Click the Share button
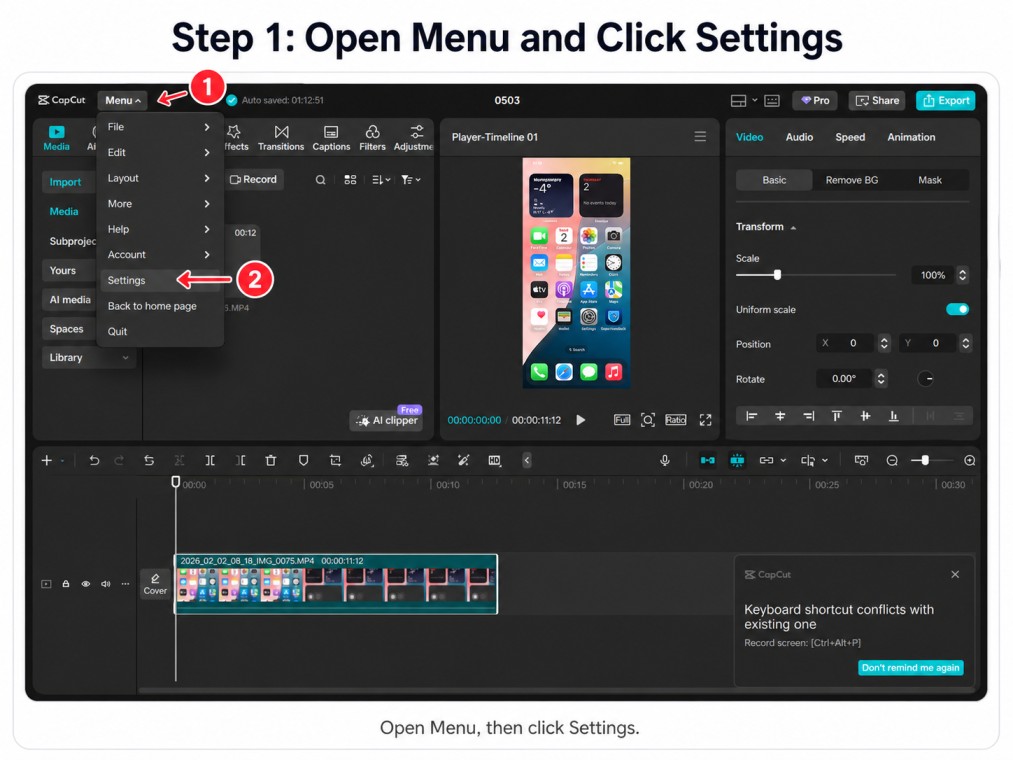The height and width of the screenshot is (760, 1013). [x=877, y=100]
